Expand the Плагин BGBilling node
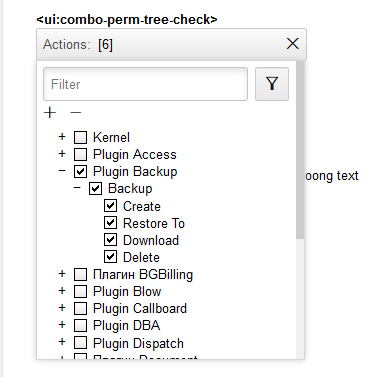Screen dimensions: 387x377 point(62,274)
